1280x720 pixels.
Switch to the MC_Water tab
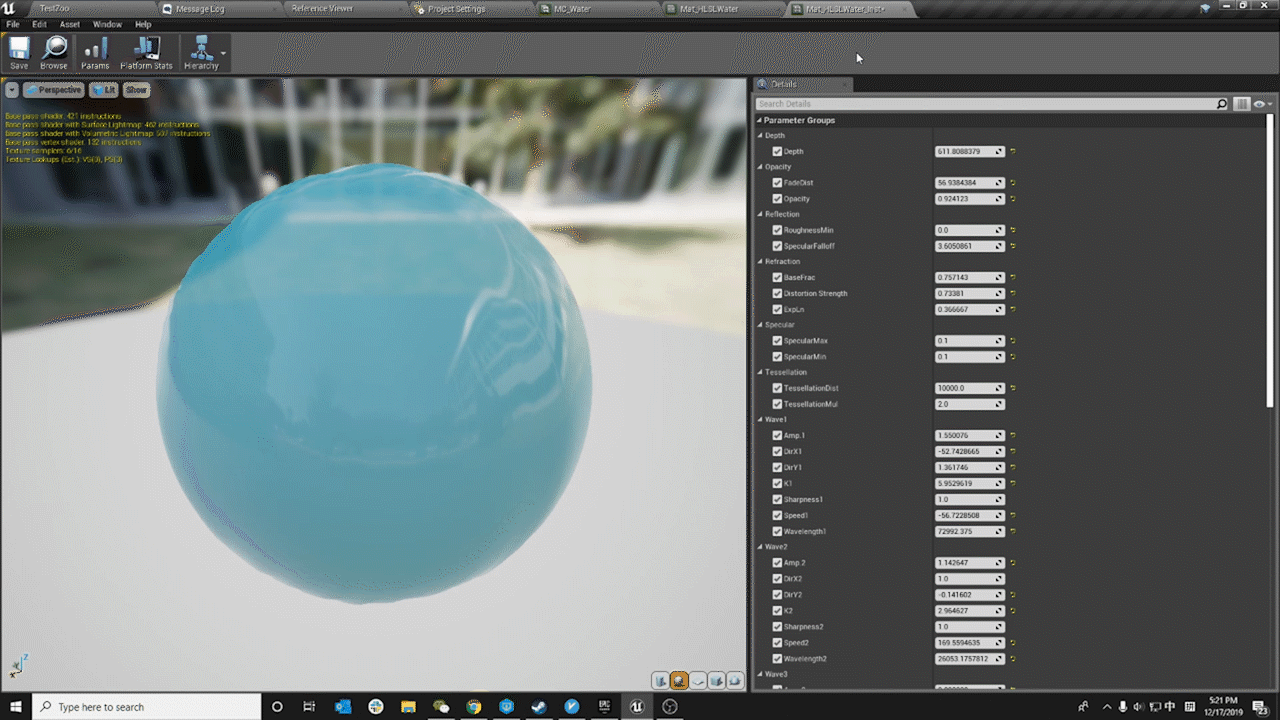pyautogui.click(x=596, y=9)
